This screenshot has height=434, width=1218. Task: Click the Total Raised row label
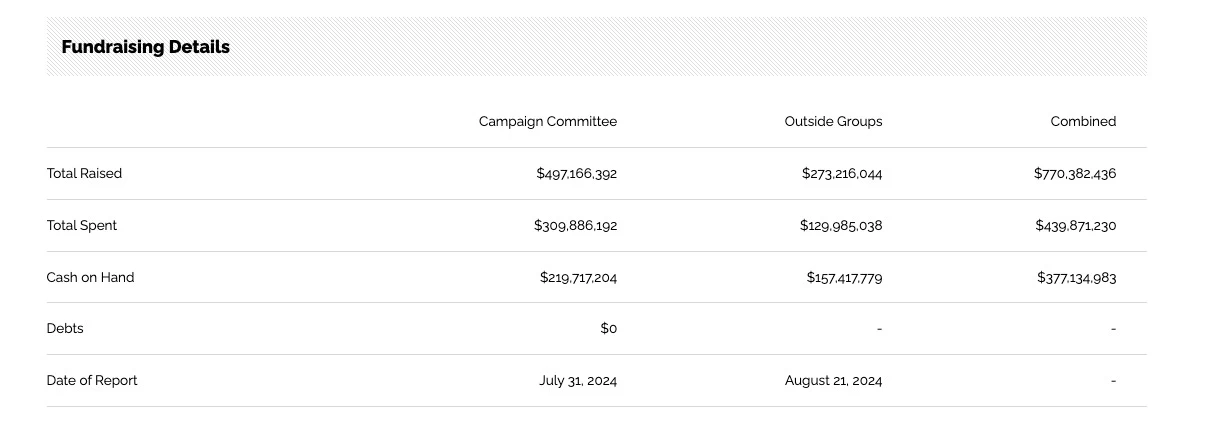pyautogui.click(x=84, y=173)
